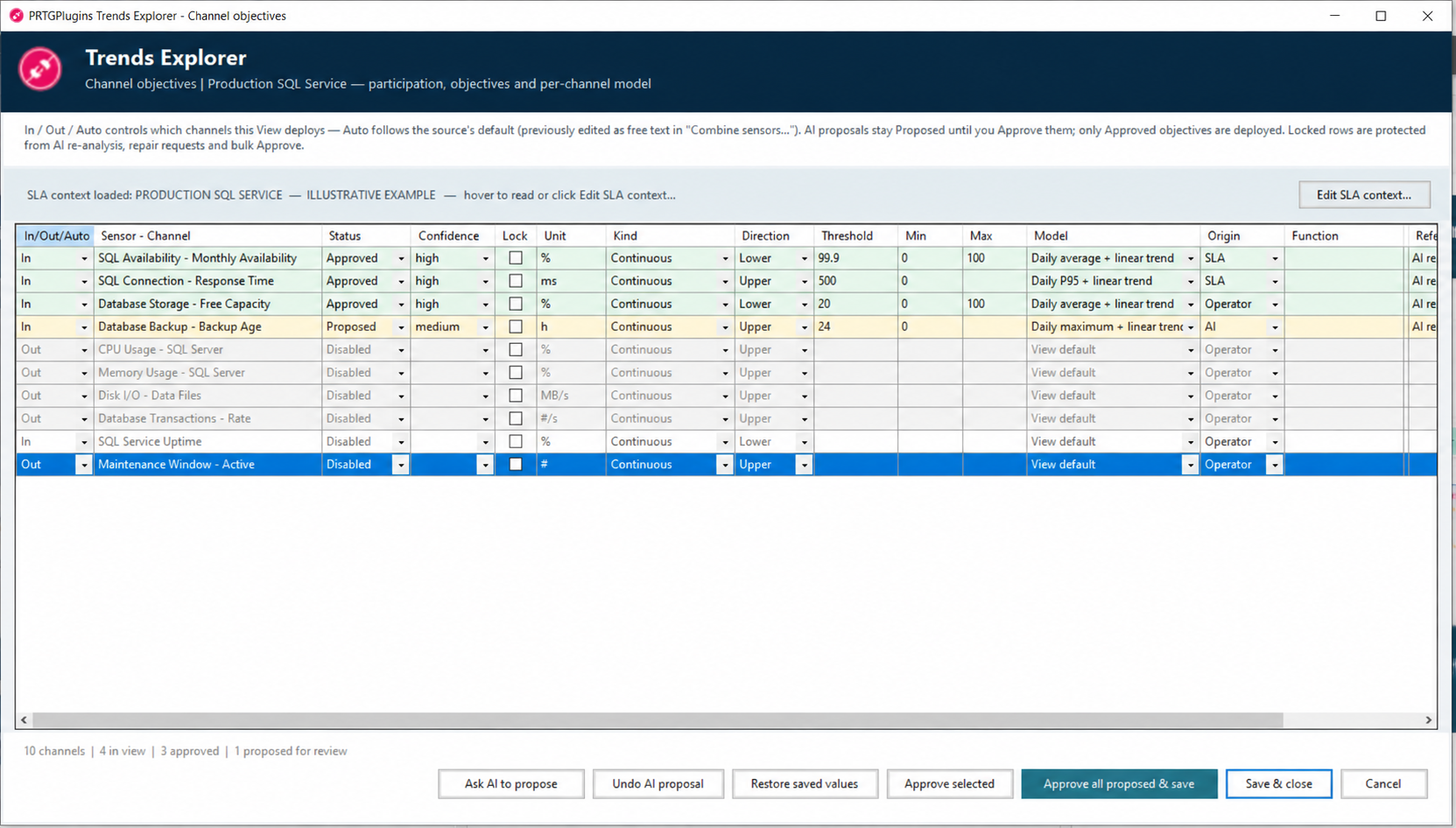Open Model dropdown for SQL Connection row
The height and width of the screenshot is (828, 1456).
click(x=1190, y=282)
